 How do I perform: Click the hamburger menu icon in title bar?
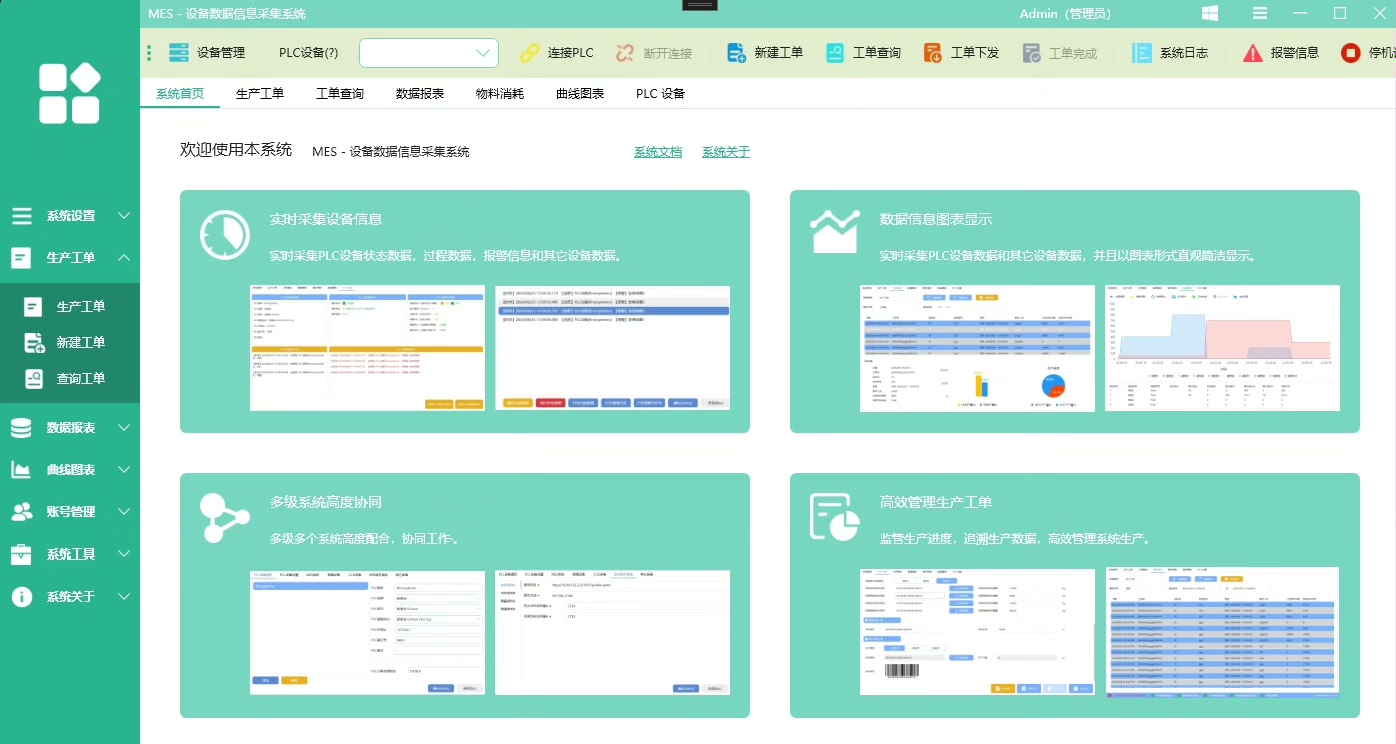click(1260, 13)
